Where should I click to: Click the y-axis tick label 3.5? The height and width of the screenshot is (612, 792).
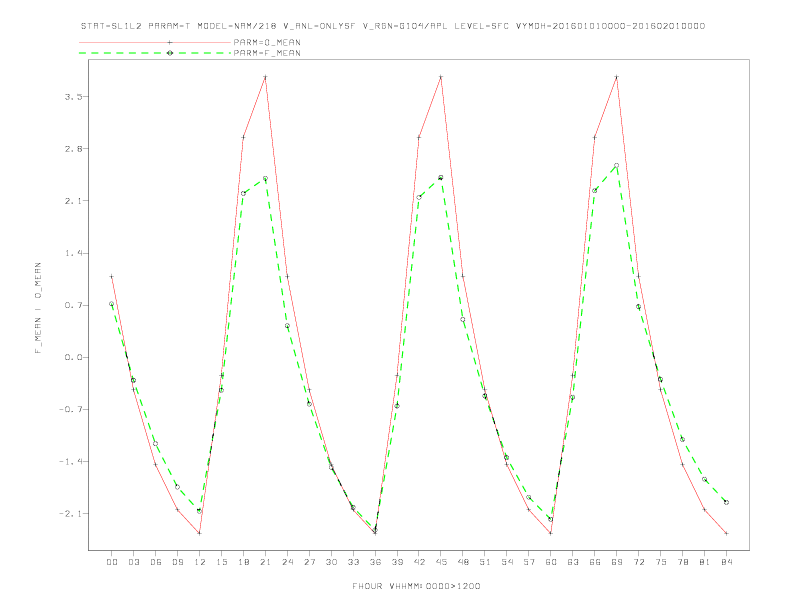tap(73, 96)
